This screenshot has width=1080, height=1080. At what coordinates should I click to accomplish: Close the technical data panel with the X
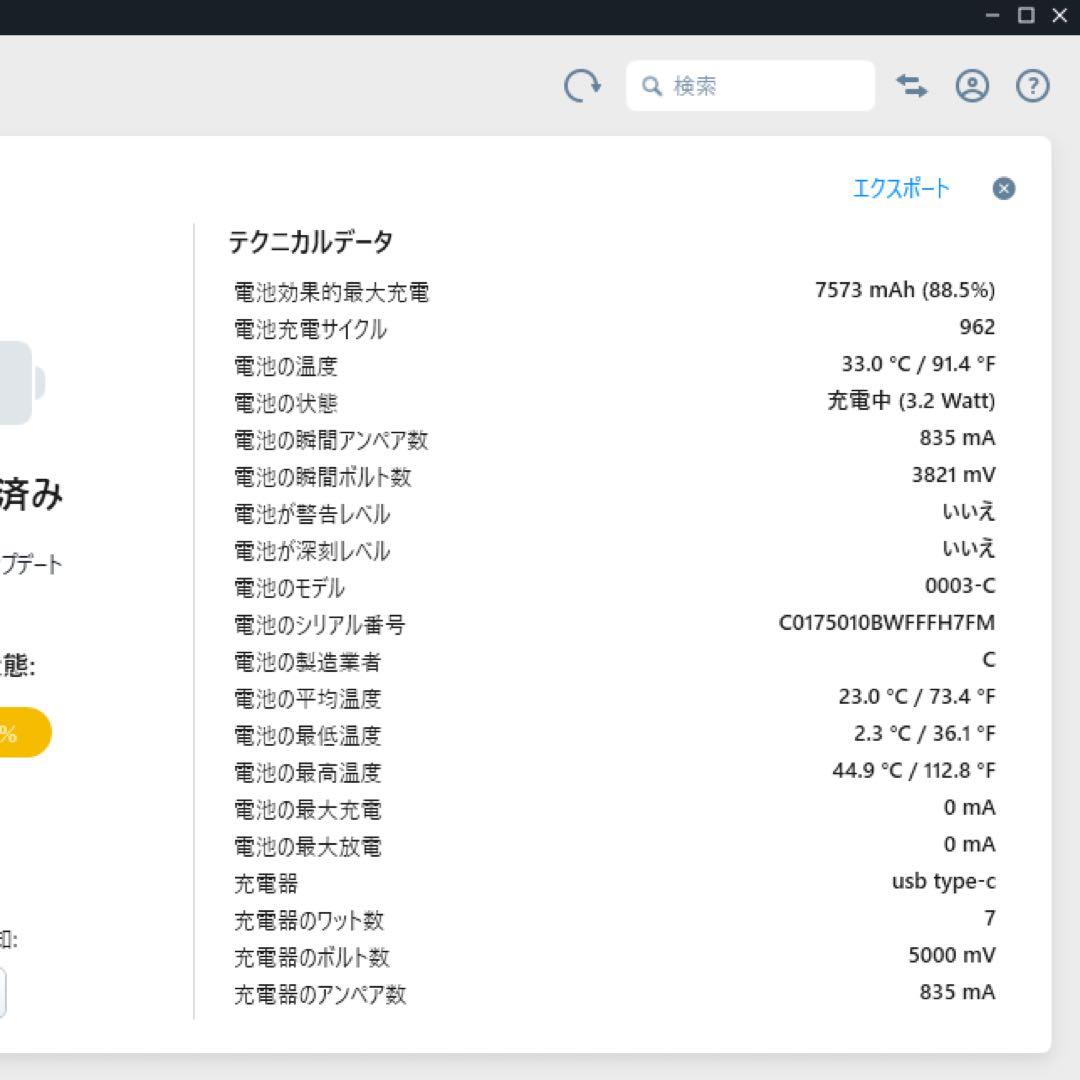1003,189
